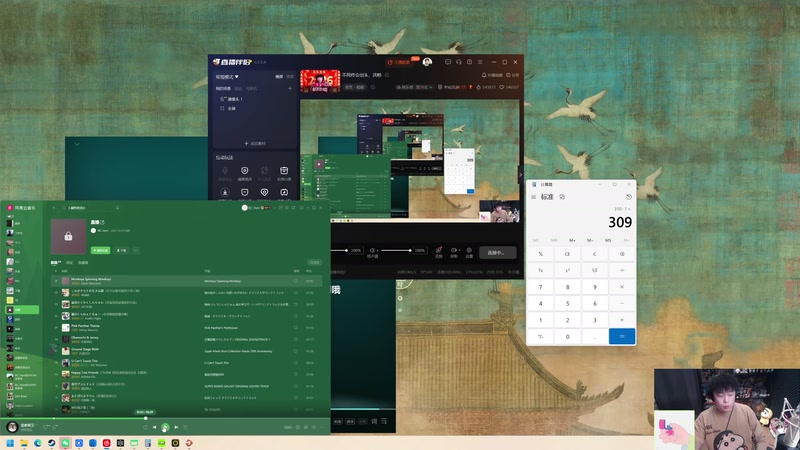Click the 播放全部 play all button

click(101, 250)
